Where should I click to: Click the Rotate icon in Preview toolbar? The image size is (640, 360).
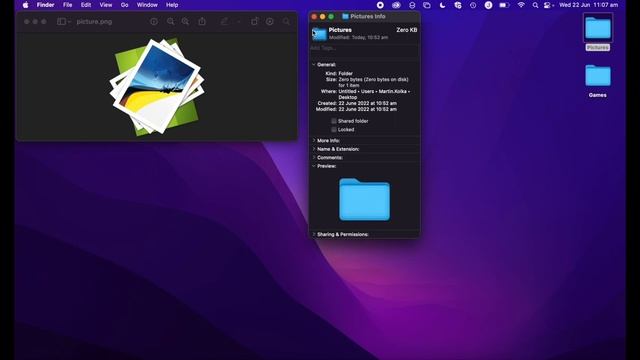tap(255, 21)
